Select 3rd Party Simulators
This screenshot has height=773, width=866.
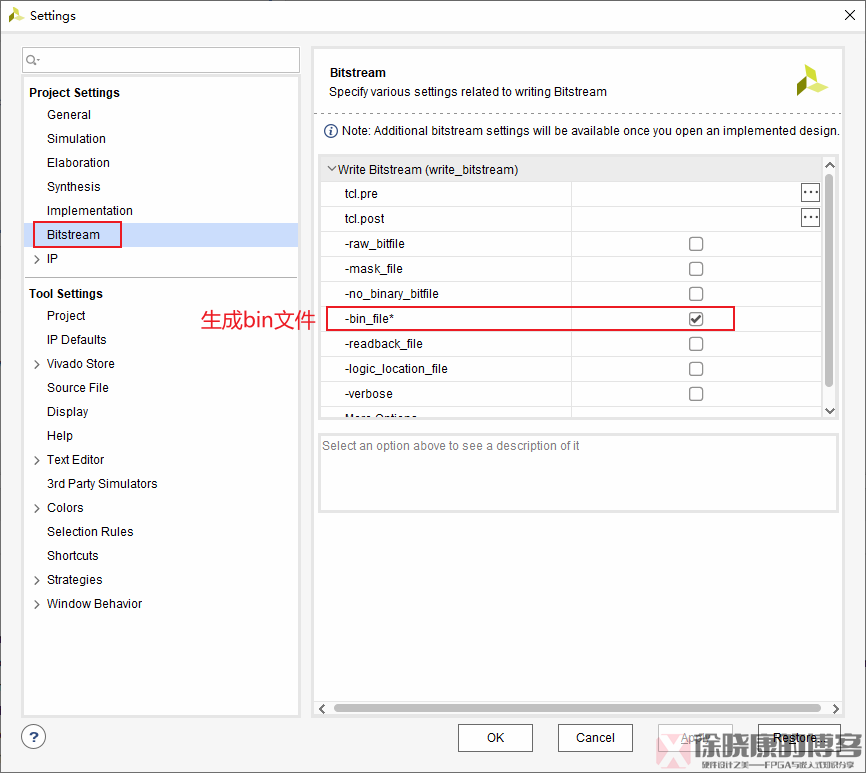(102, 484)
